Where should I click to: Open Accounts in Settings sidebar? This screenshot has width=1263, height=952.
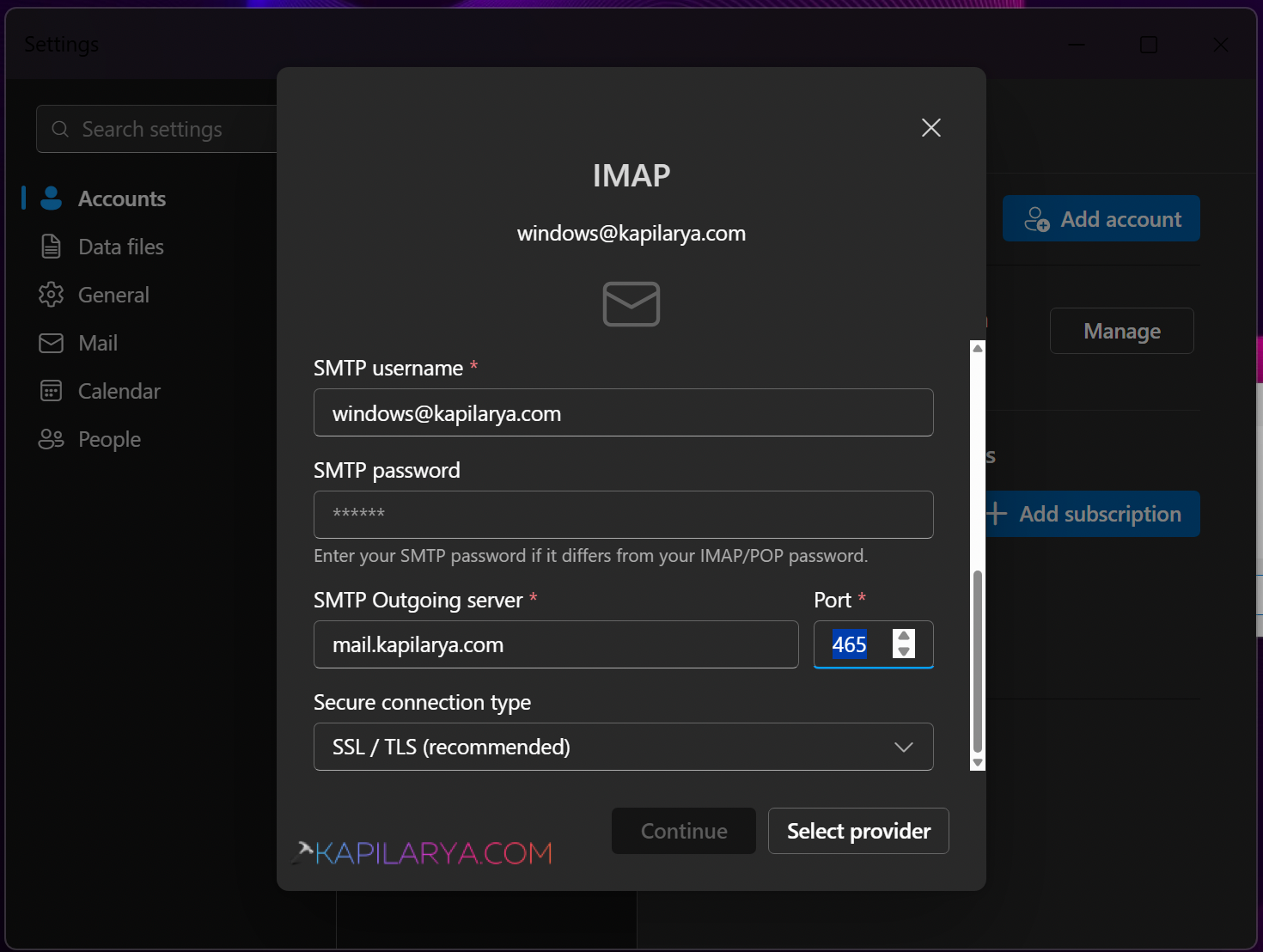(x=122, y=198)
